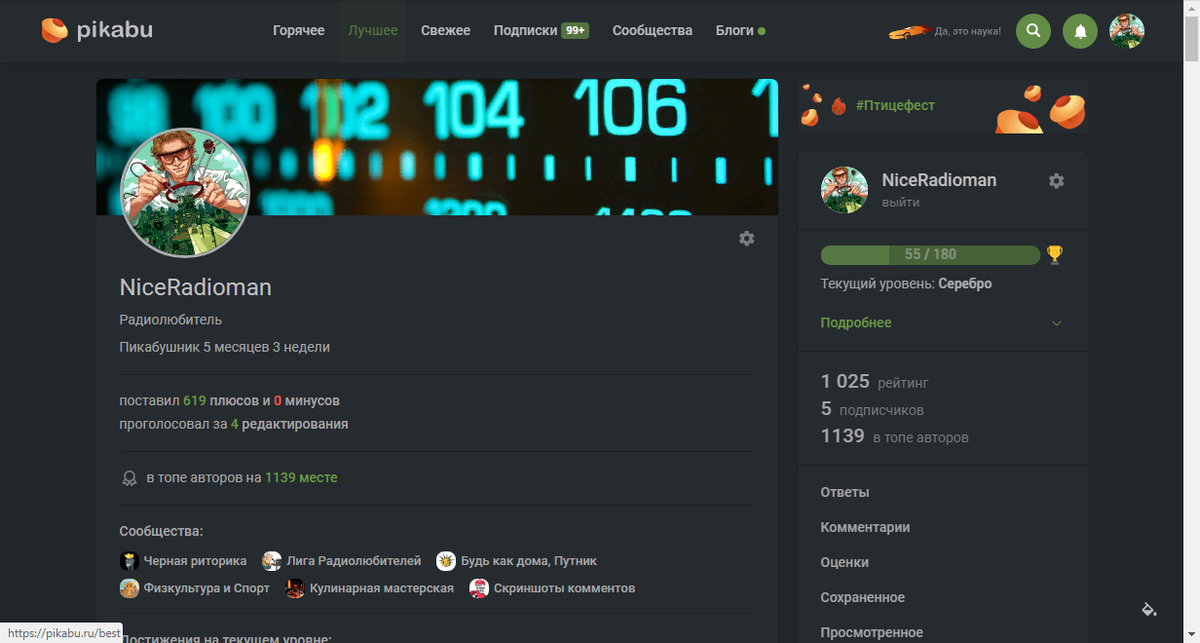Click the orange car promo icon
Viewport: 1200px width, 643px height.
coord(908,32)
